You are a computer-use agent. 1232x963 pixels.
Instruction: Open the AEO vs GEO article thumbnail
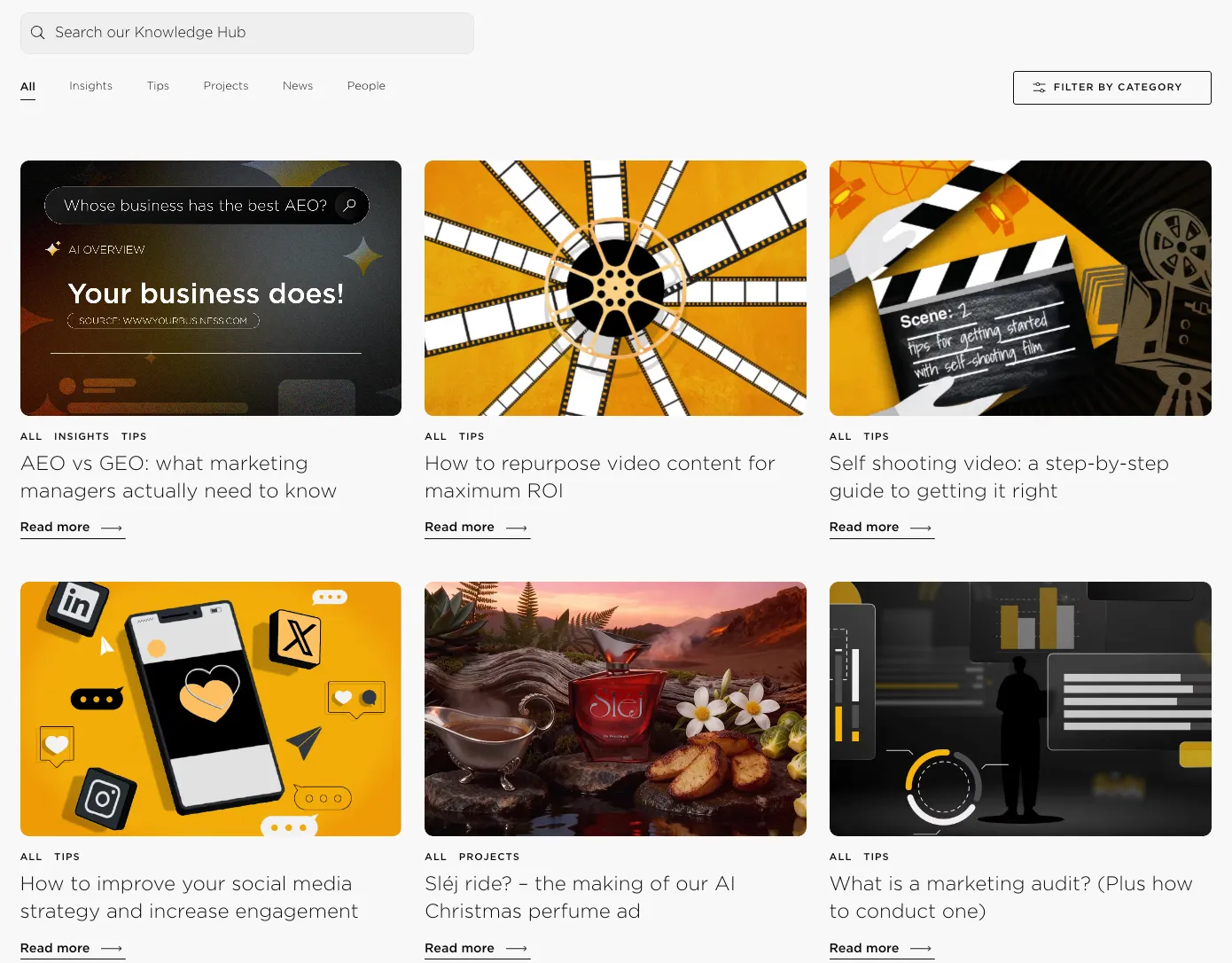point(211,288)
